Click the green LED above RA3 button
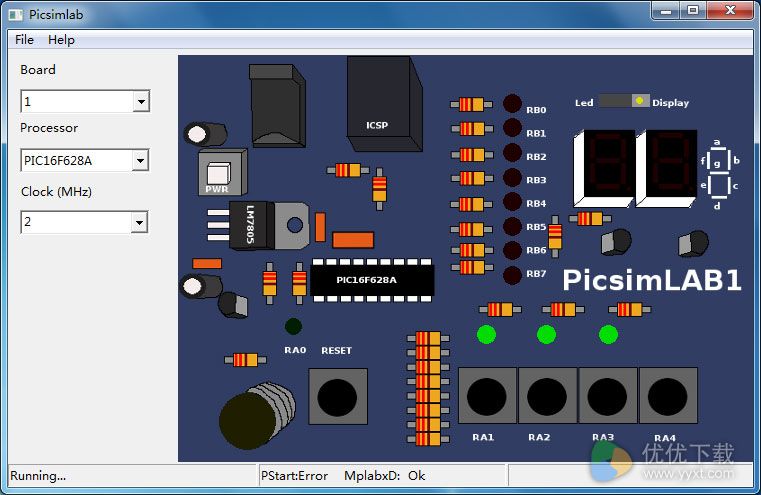 click(608, 334)
